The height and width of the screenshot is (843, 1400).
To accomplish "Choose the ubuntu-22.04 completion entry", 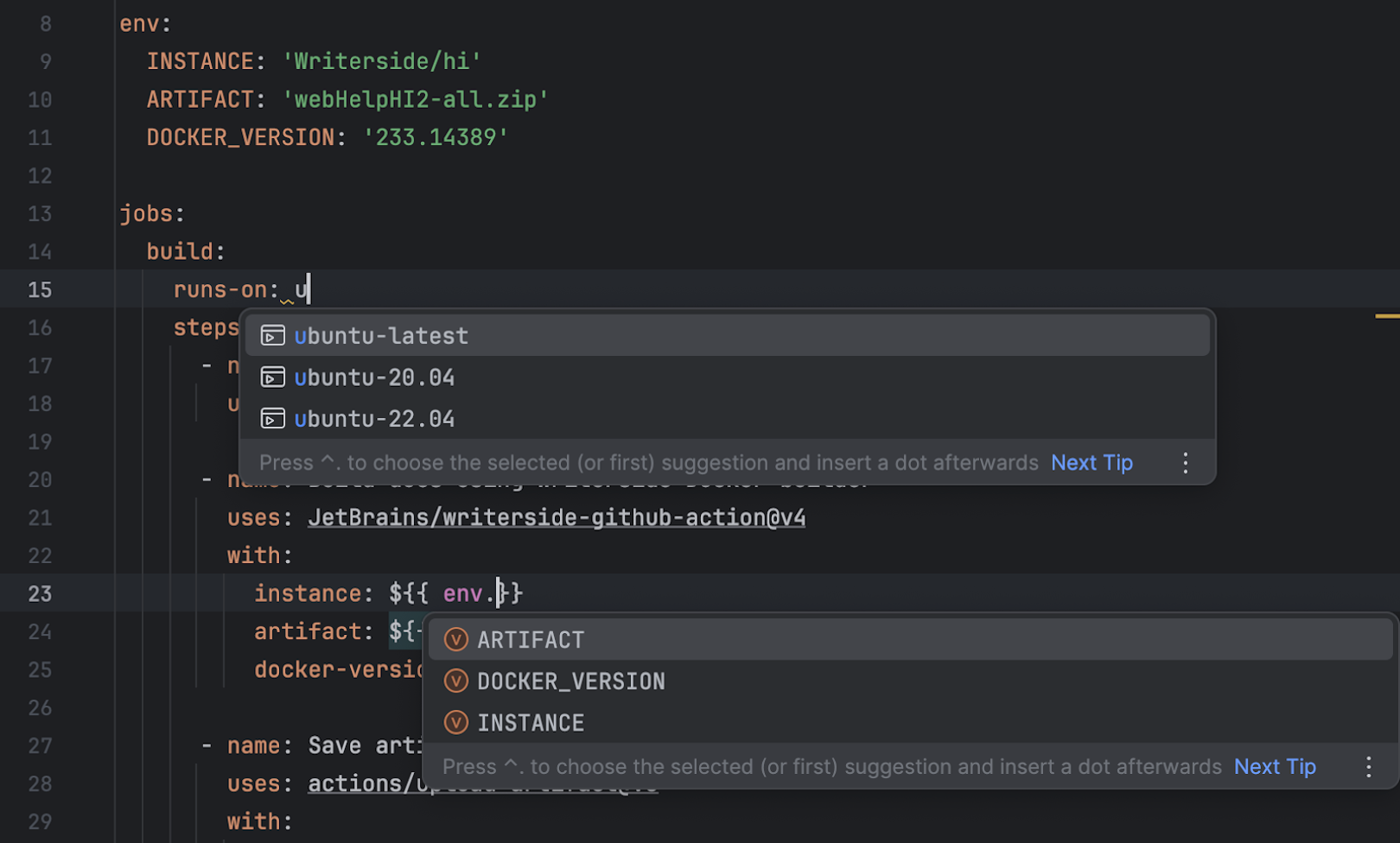I will pos(374,418).
